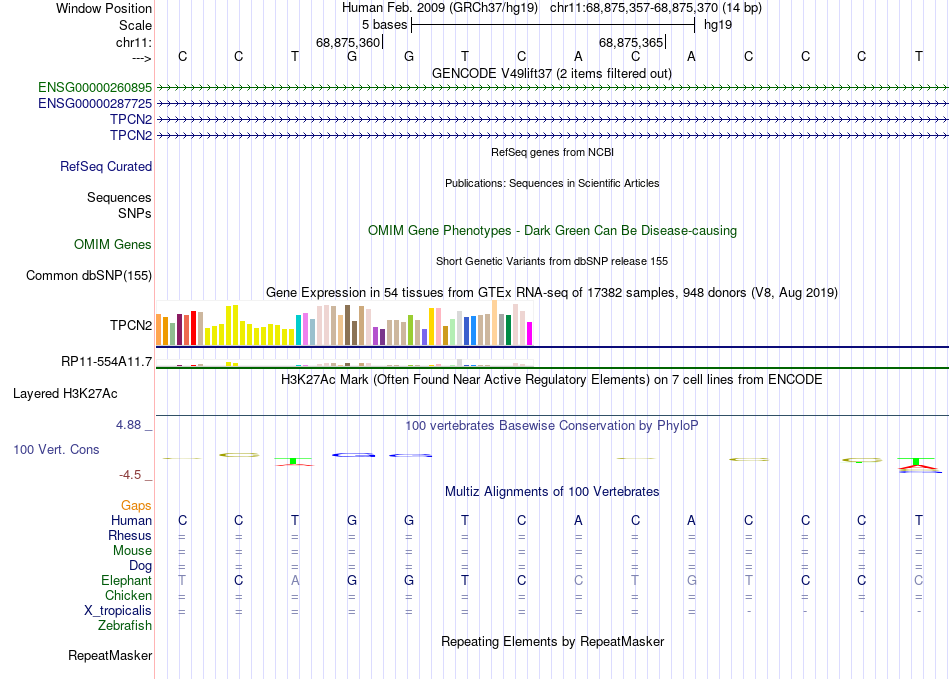Click the X_tropicalis species row label
Viewport: 950px width, 679px height.
118,611
